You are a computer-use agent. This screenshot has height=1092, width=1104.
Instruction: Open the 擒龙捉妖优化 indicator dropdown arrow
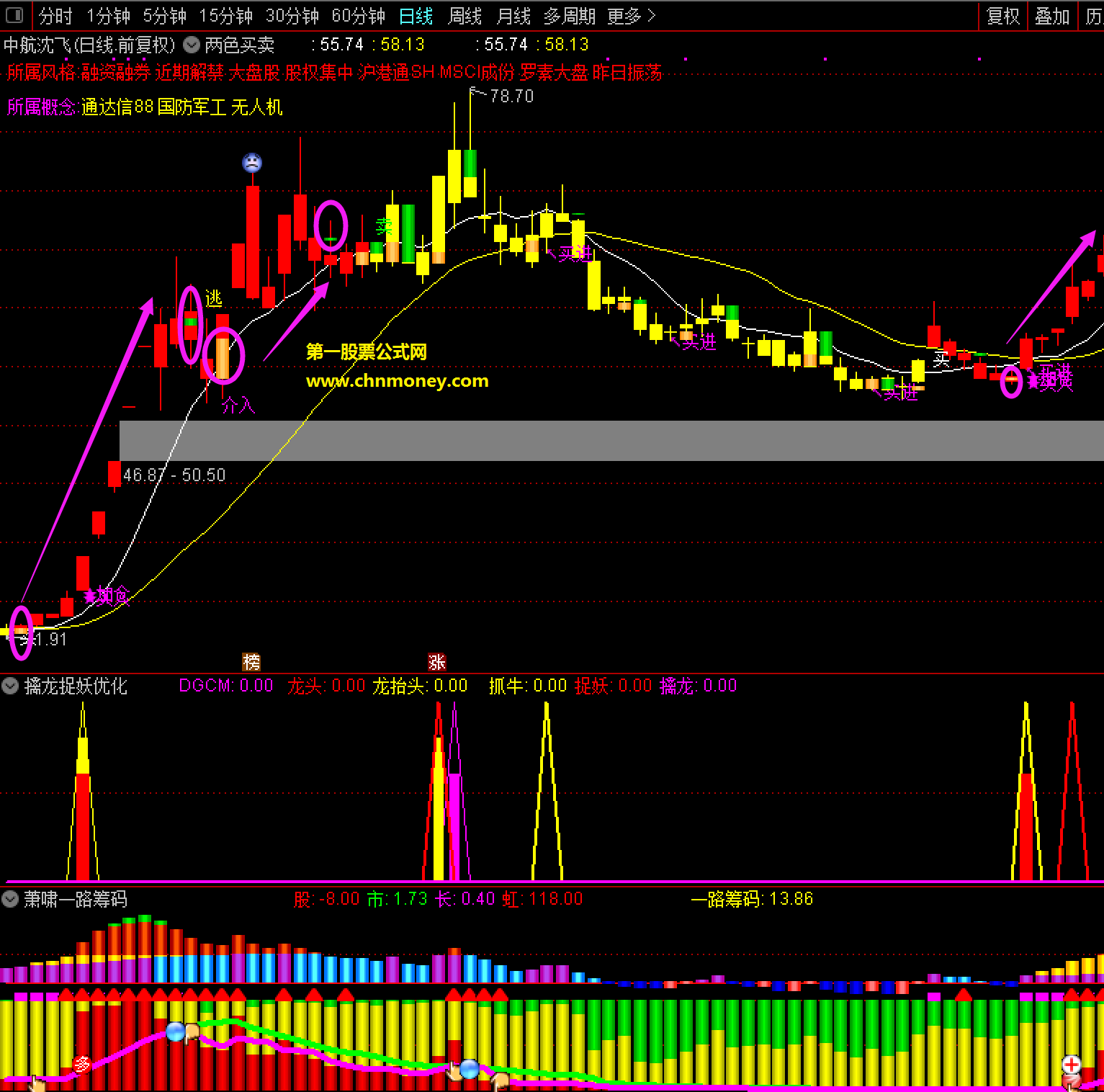pos(10,685)
